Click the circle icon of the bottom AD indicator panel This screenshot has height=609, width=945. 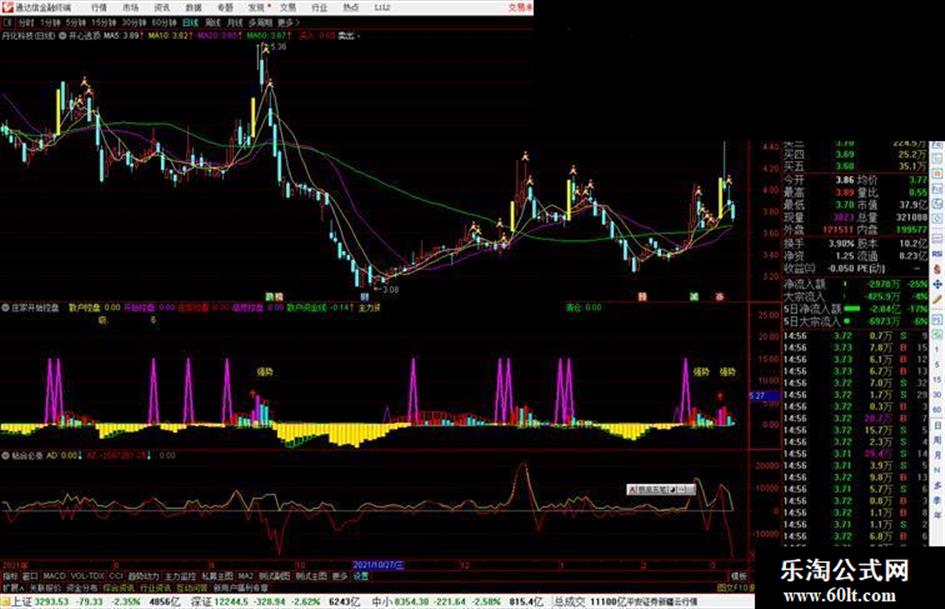point(5,456)
